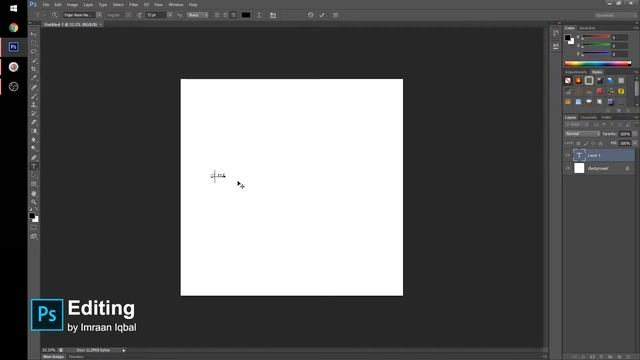The height and width of the screenshot is (360, 640).
Task: Switch to the Channels tab
Action: click(589, 118)
